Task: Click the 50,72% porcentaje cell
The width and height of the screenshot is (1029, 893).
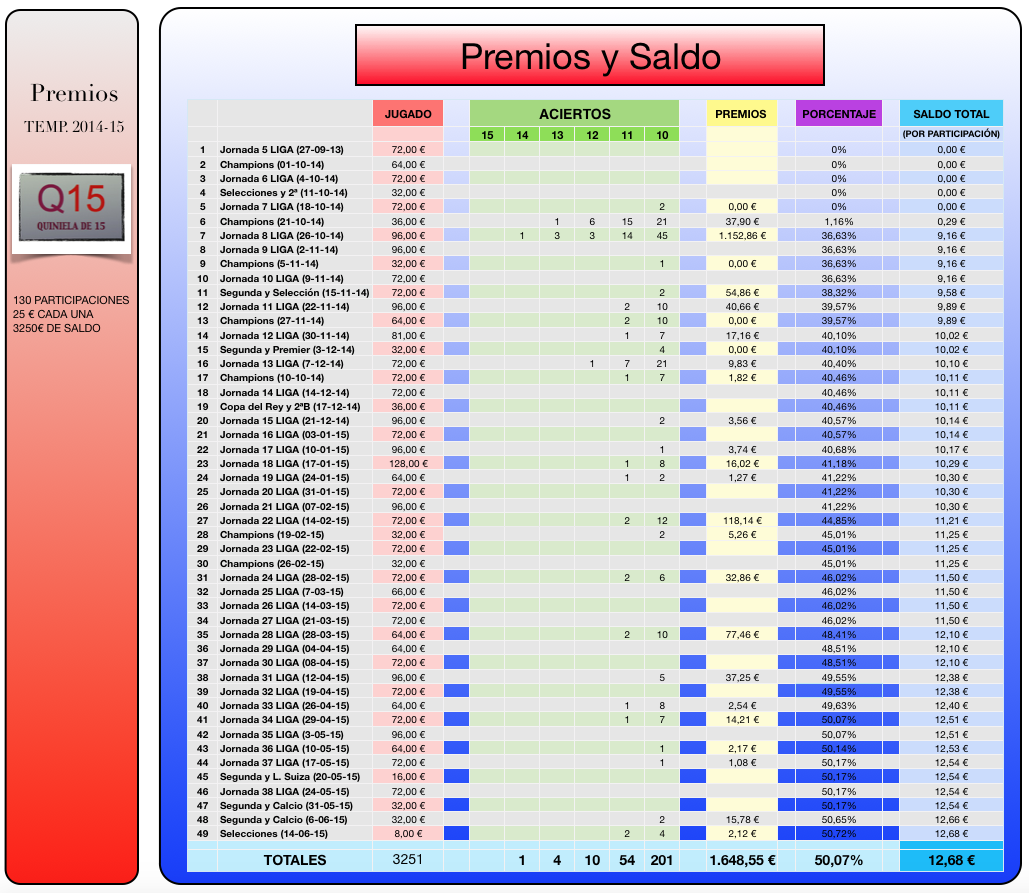Action: (839, 834)
